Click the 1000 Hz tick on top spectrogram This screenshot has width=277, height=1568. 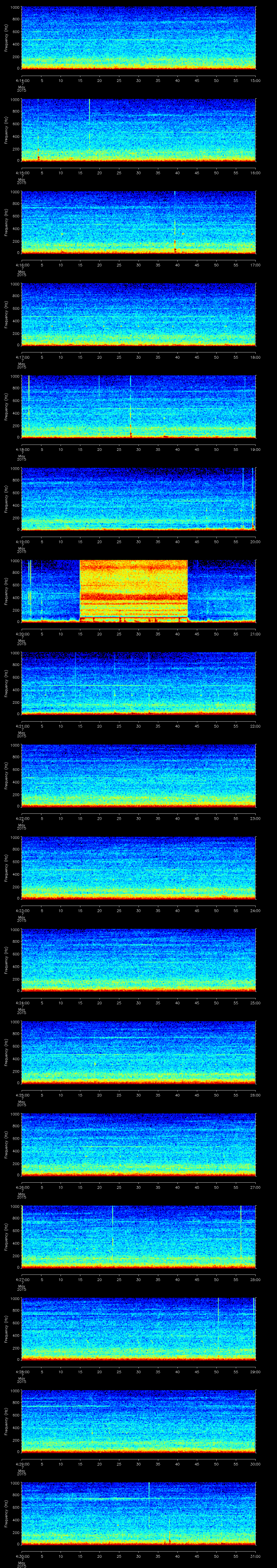pyautogui.click(x=15, y=7)
